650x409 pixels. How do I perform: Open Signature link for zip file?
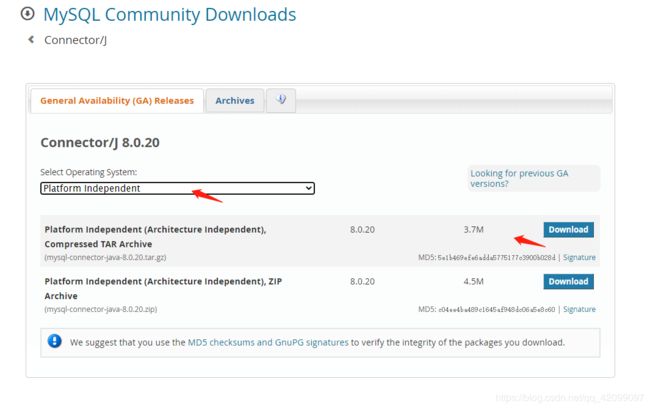(x=579, y=309)
